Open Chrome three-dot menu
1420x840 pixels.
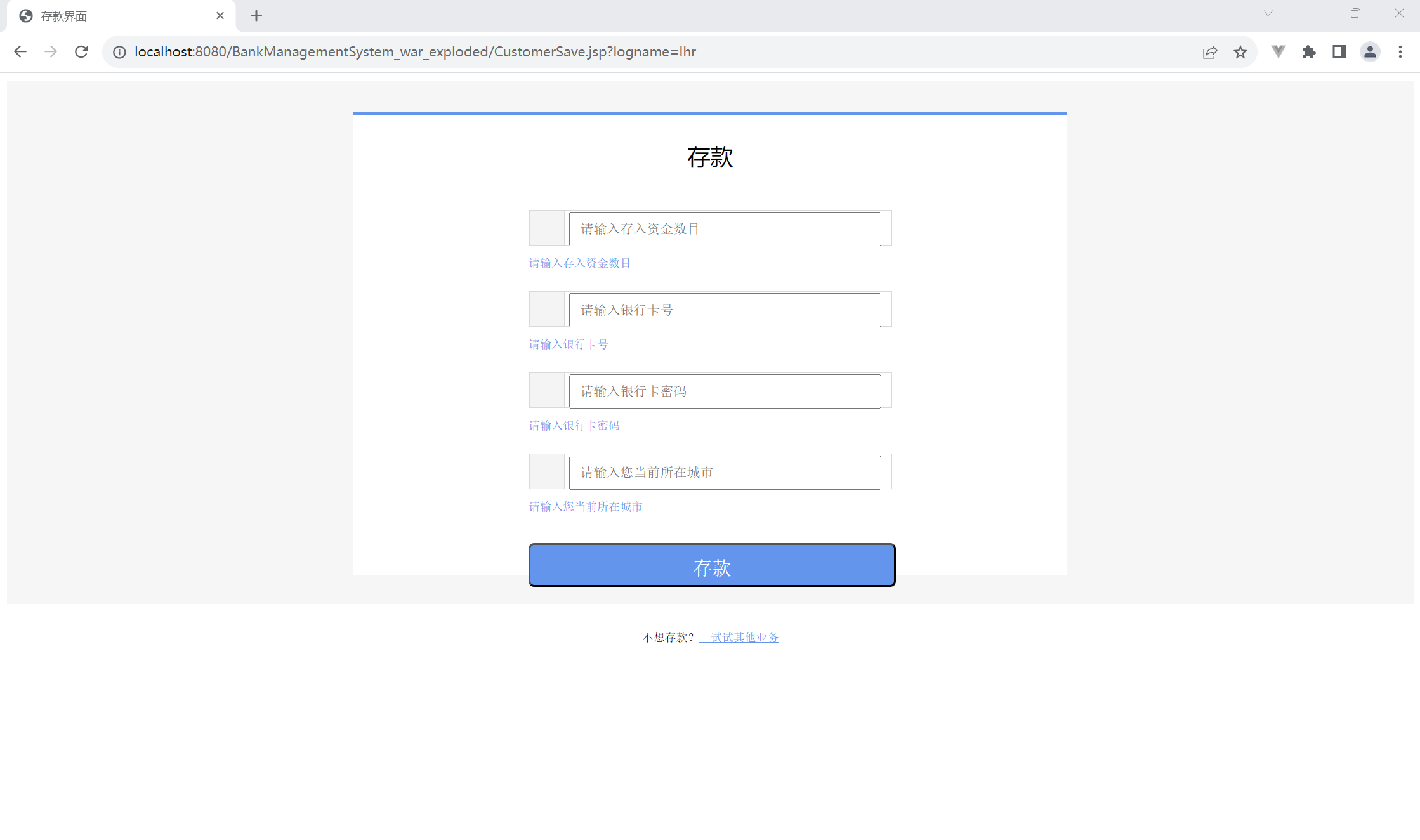[x=1400, y=52]
